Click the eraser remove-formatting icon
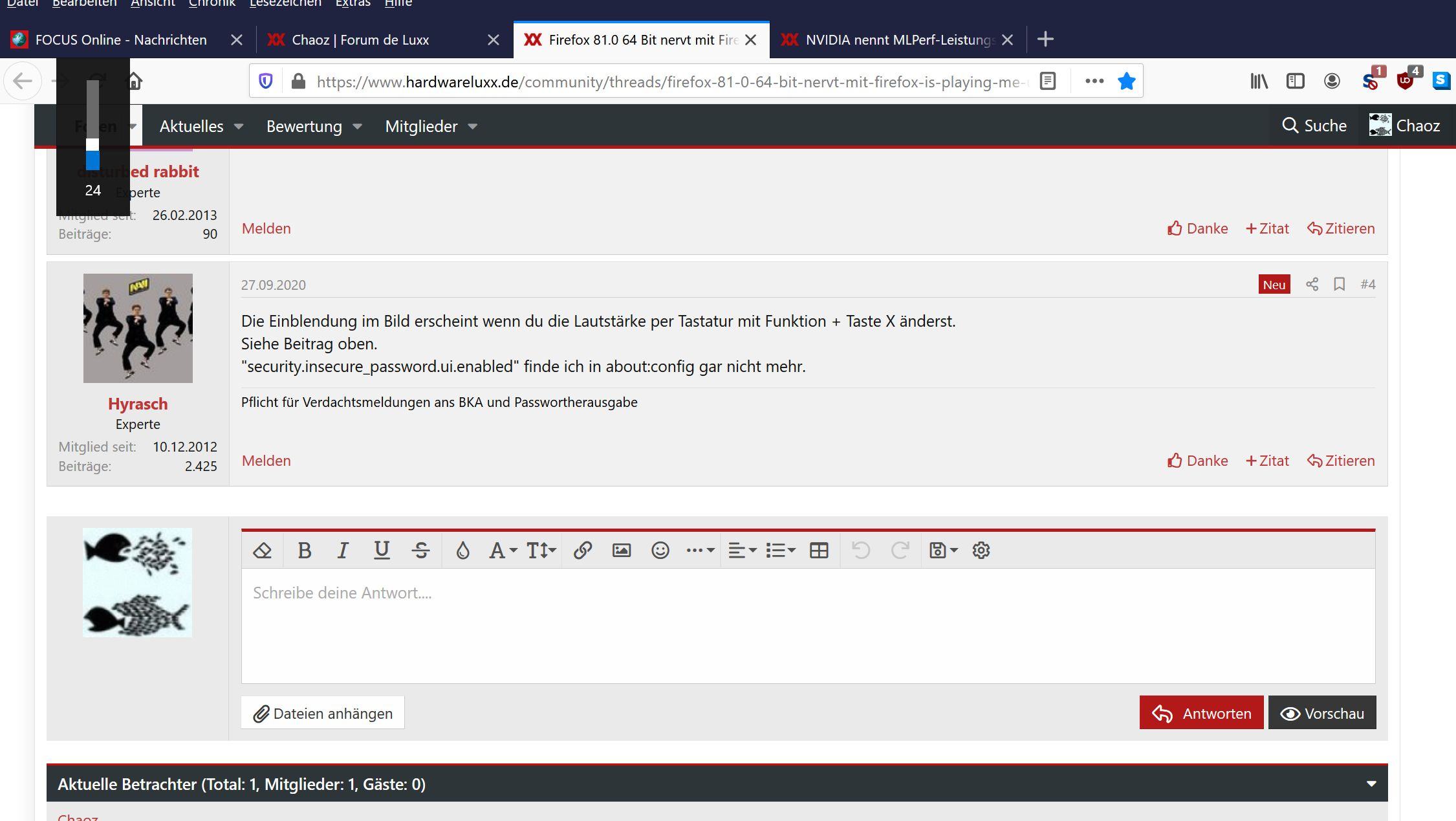The height and width of the screenshot is (821, 1456). [x=262, y=551]
